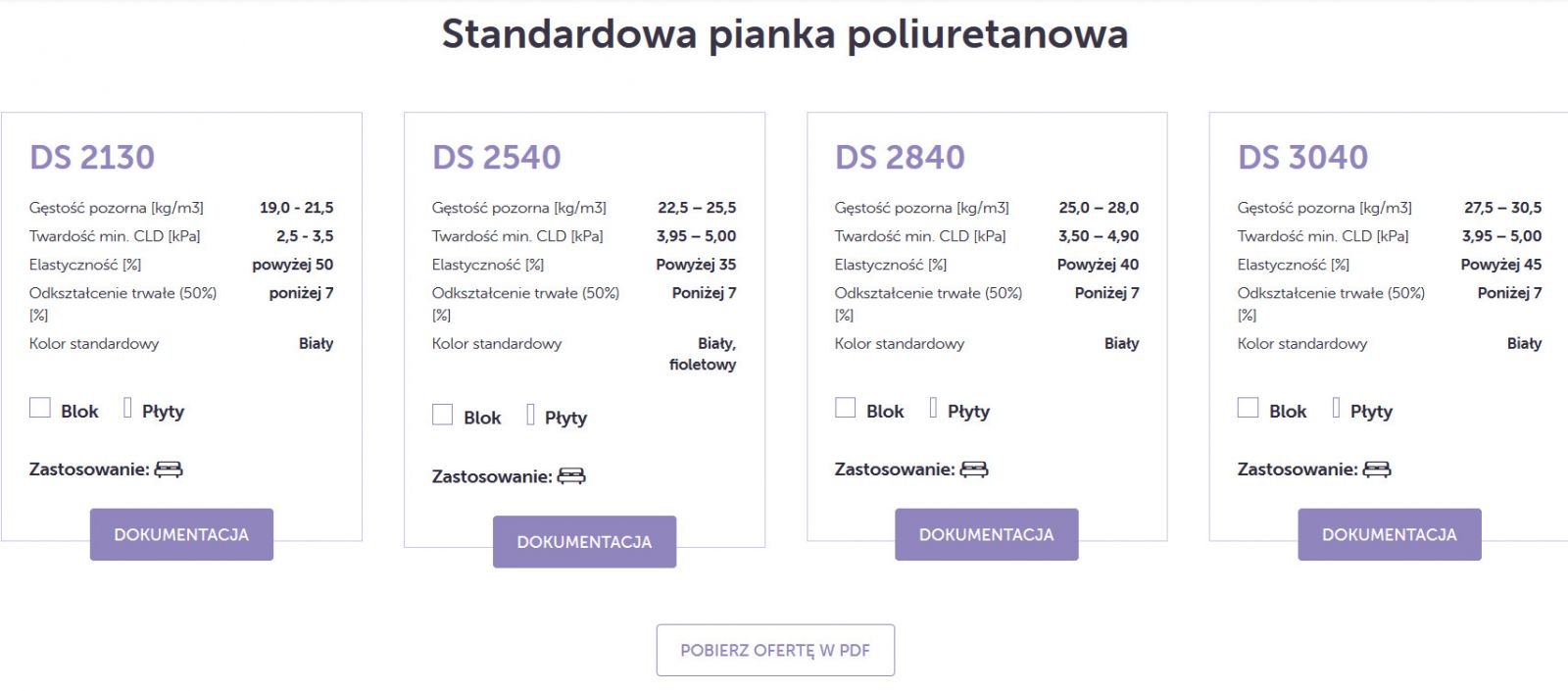Image resolution: width=1568 pixels, height=691 pixels.
Task: Click the bed application icon under DS 3040
Action: tap(1377, 469)
